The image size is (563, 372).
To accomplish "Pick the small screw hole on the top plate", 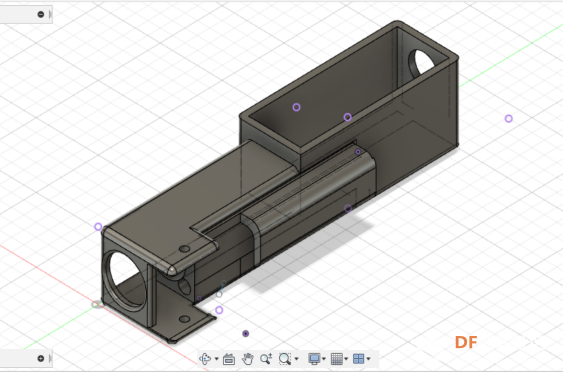I will click(185, 249).
